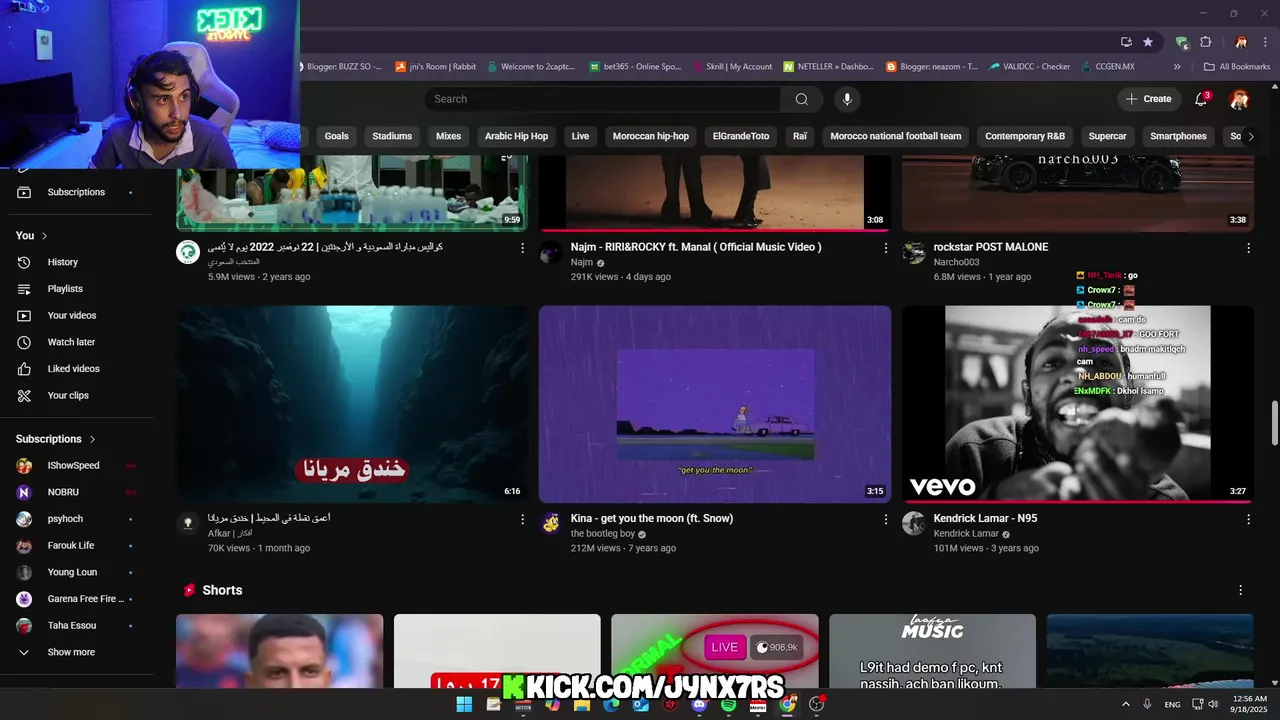This screenshot has height=720, width=1280.
Task: Open more options for rockstar POST MALONE video
Action: [1248, 248]
